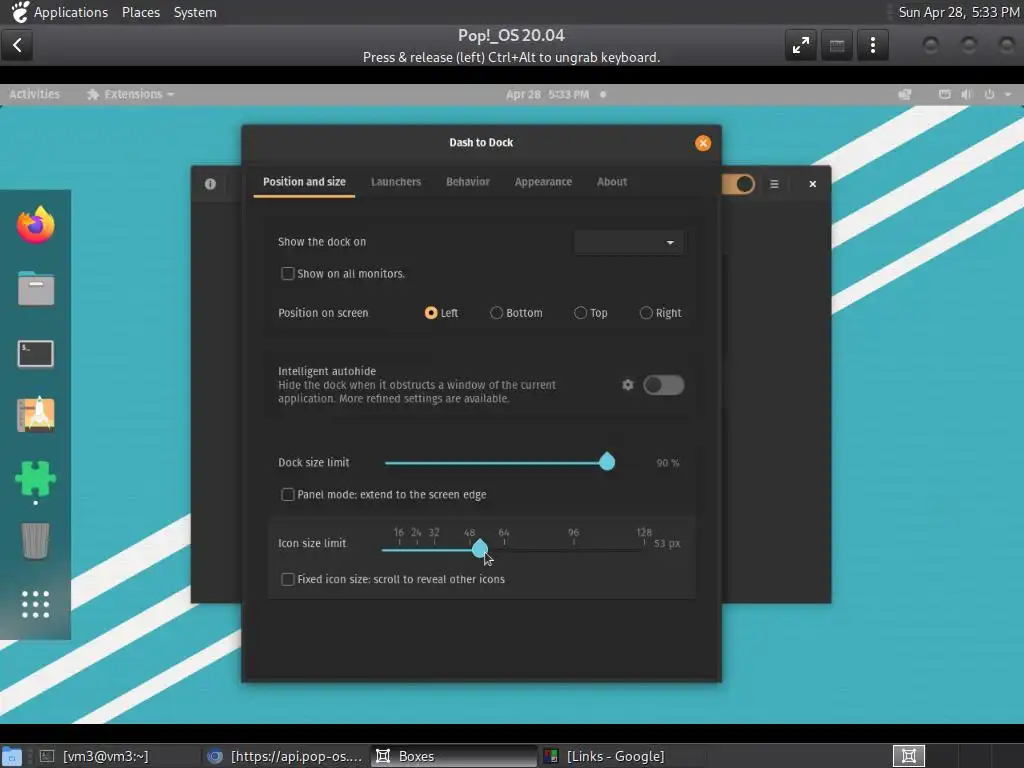Toggle Intelligent autohide switch
Image resolution: width=1024 pixels, height=768 pixels.
point(664,385)
